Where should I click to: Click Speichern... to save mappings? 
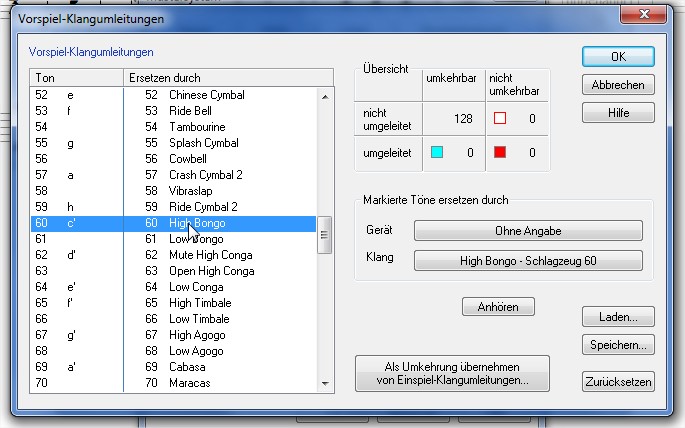[x=618, y=345]
